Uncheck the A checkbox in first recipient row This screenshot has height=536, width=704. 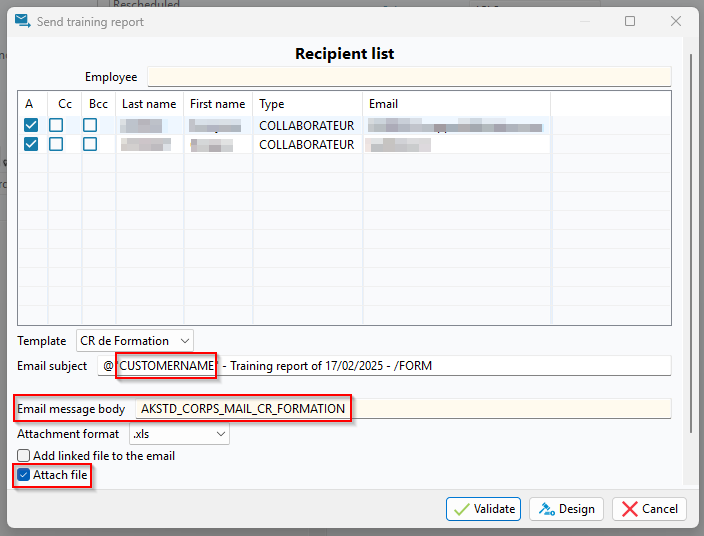pyautogui.click(x=31, y=125)
